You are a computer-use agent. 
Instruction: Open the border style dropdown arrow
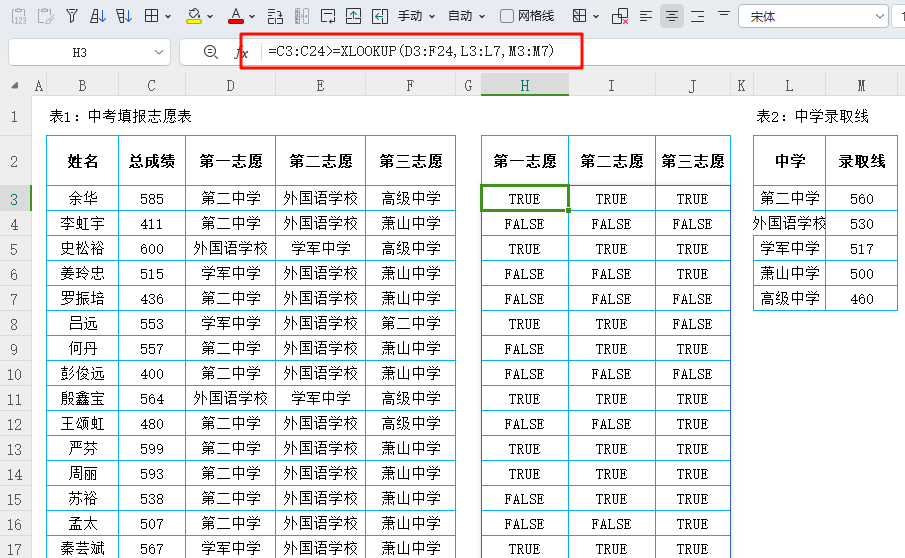[168, 16]
